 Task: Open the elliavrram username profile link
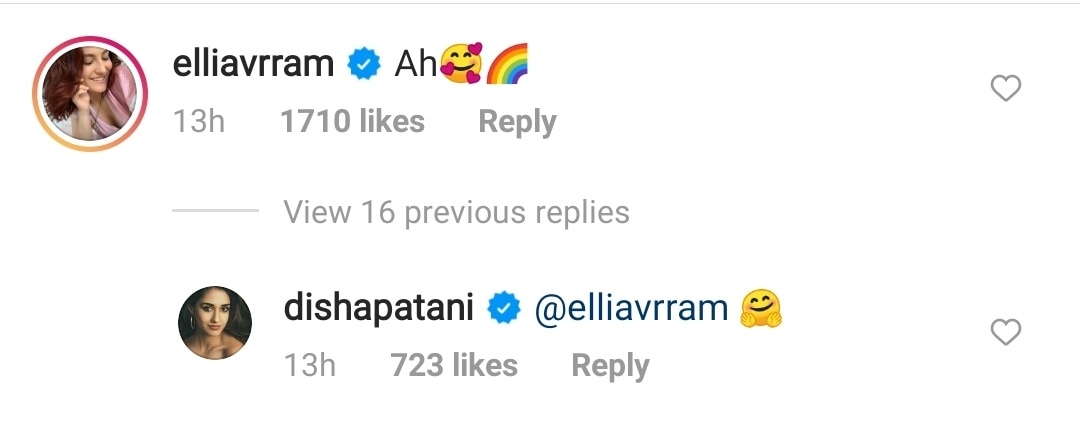pyautogui.click(x=253, y=65)
